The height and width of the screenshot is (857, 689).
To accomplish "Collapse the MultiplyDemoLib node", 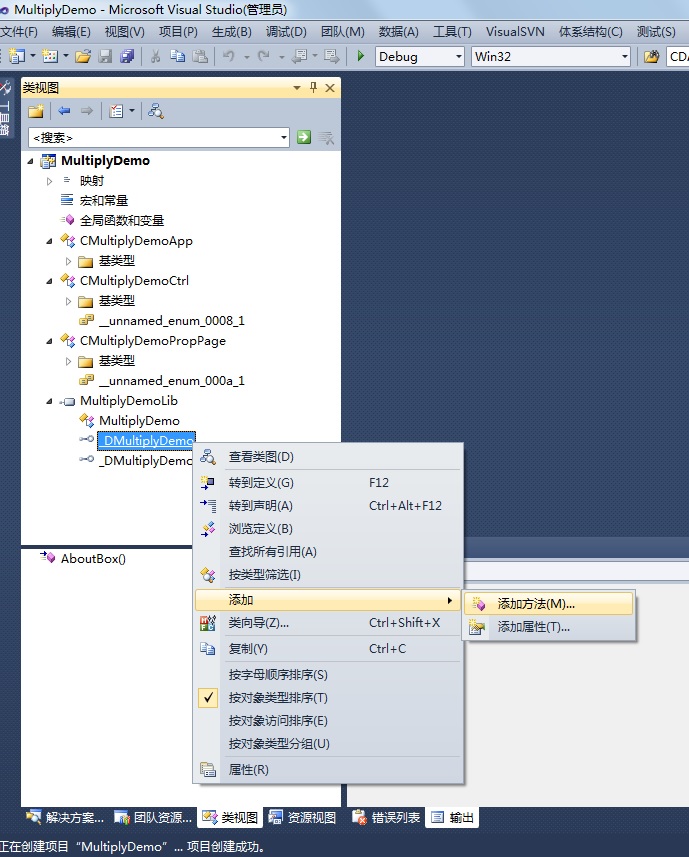I will click(49, 401).
